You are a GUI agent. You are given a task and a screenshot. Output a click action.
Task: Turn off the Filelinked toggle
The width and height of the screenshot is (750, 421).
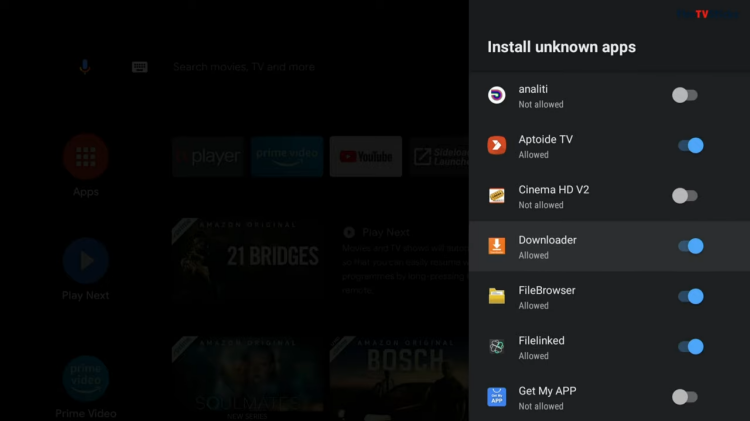click(x=691, y=346)
